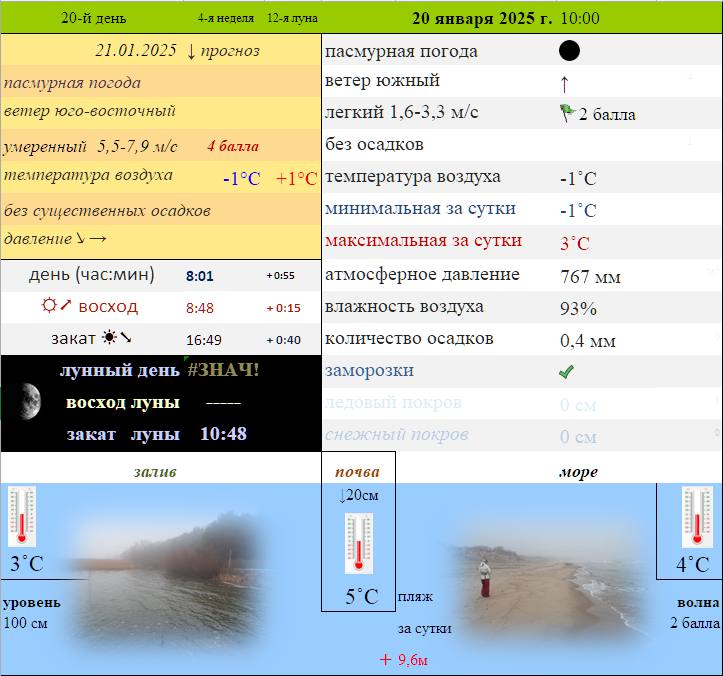The image size is (723, 676).
Task: Select the 'залив' heading
Action: tap(155, 472)
